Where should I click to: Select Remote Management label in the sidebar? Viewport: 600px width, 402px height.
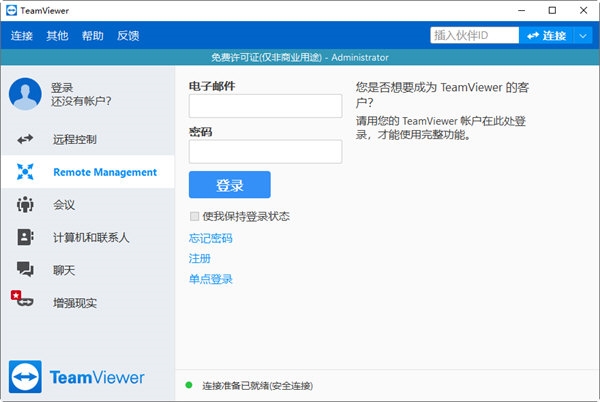pos(105,172)
